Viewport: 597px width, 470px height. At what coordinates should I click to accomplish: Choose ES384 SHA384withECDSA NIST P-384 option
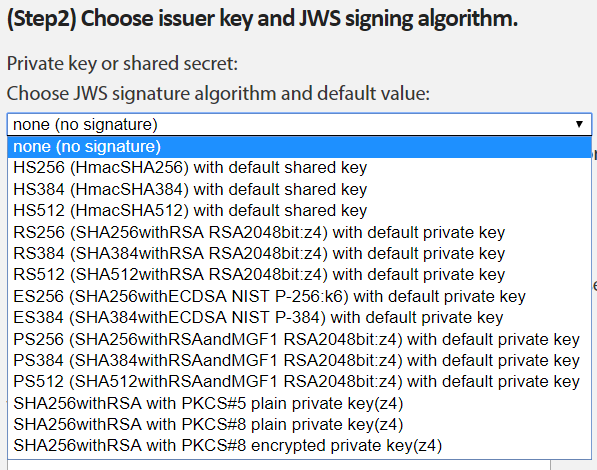pyautogui.click(x=300, y=317)
